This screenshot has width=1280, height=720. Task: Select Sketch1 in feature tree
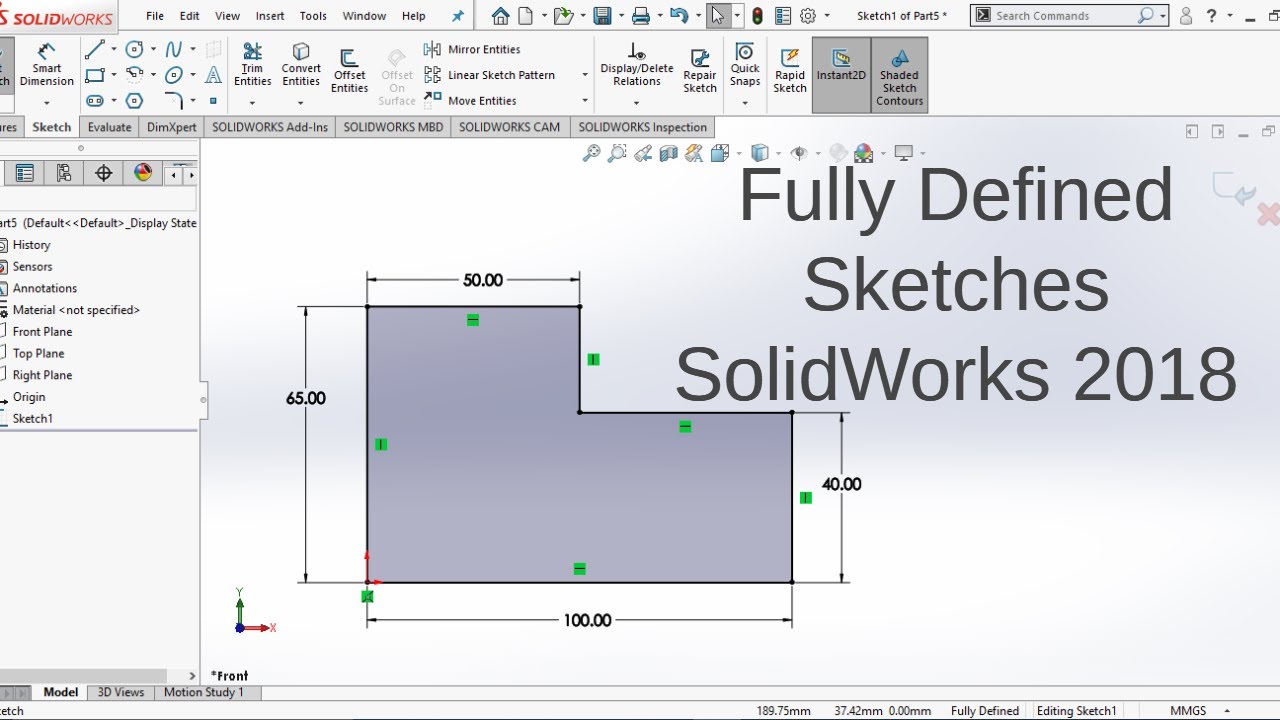pyautogui.click(x=32, y=418)
